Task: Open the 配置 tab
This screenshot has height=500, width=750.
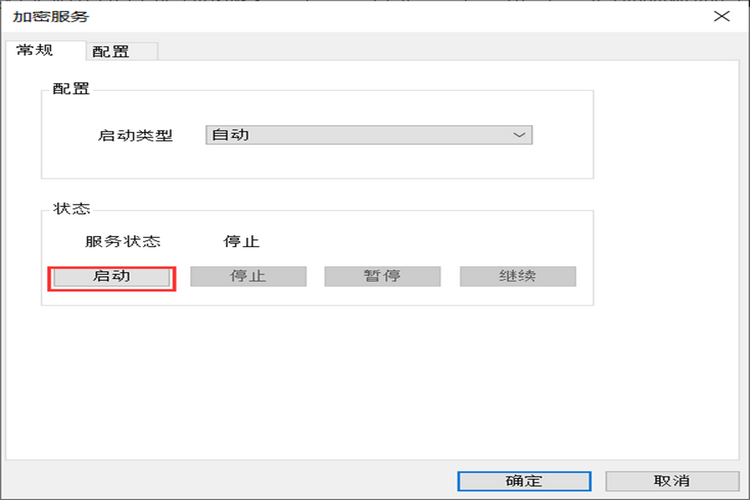Action: coord(110,51)
